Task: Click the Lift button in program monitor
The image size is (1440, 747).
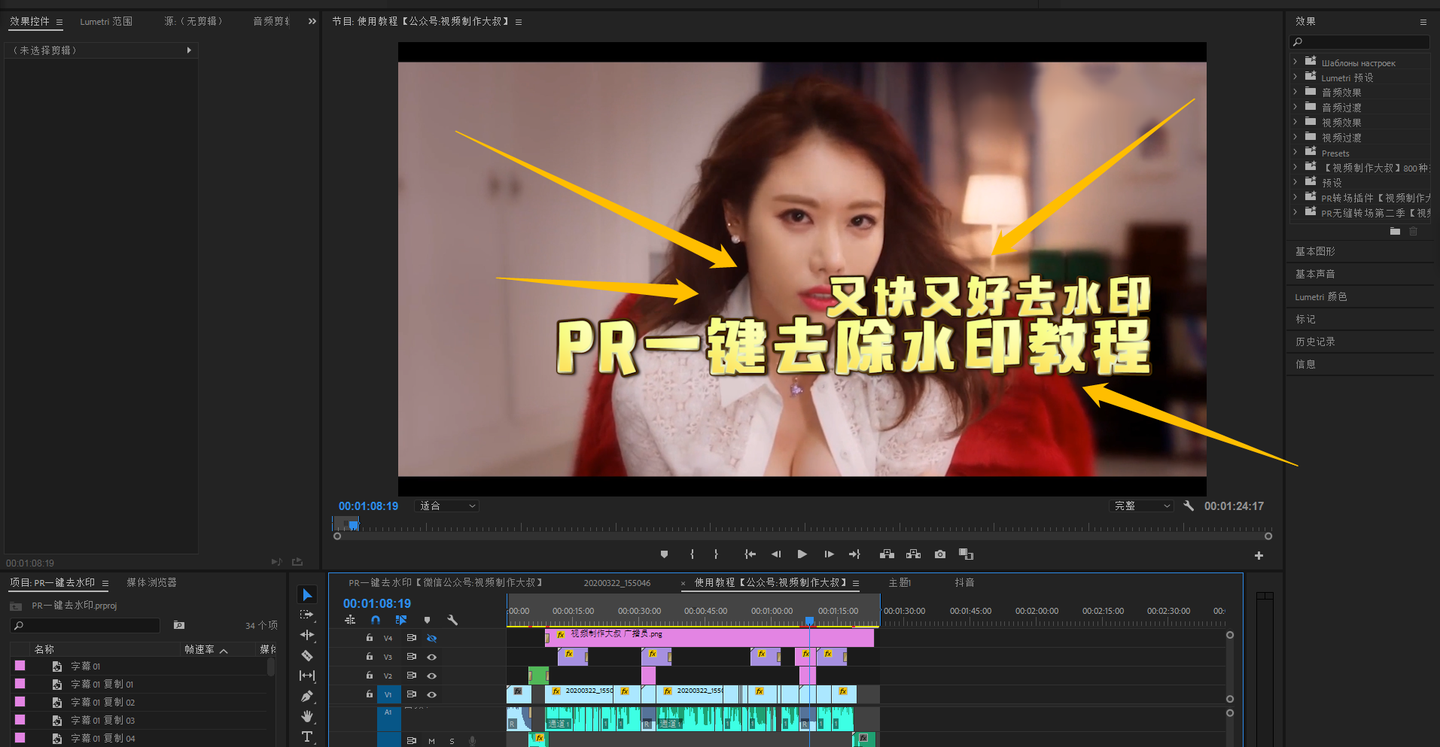Action: [x=887, y=554]
